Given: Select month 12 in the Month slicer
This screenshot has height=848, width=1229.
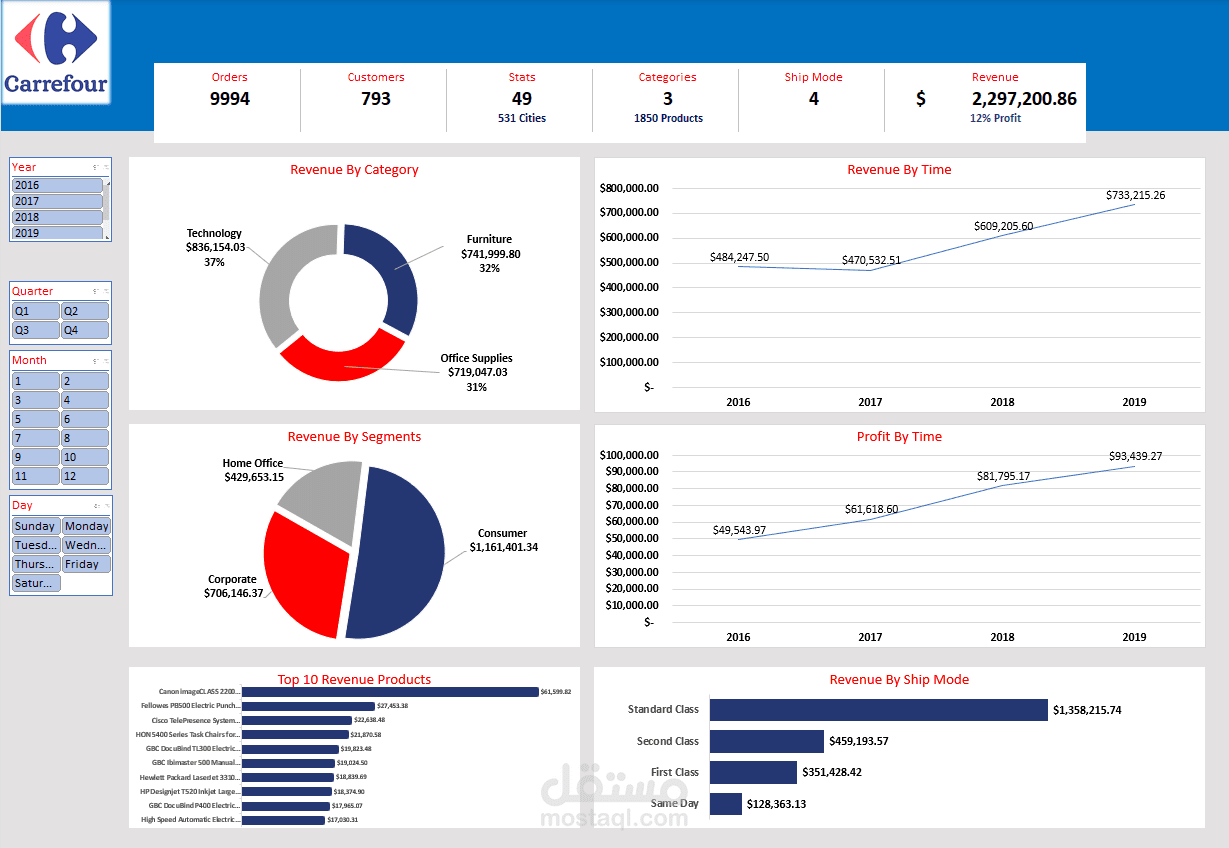Looking at the screenshot, I should click(85, 475).
